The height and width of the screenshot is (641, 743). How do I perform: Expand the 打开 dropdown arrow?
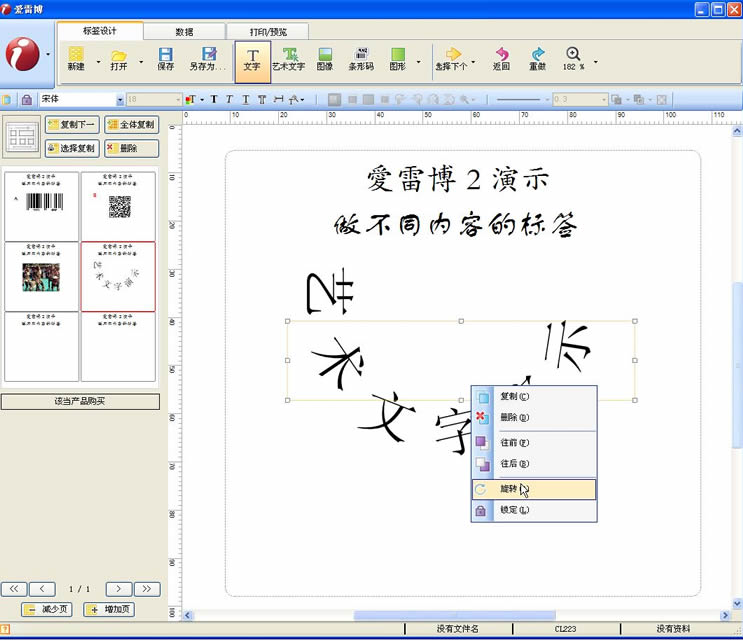141,62
